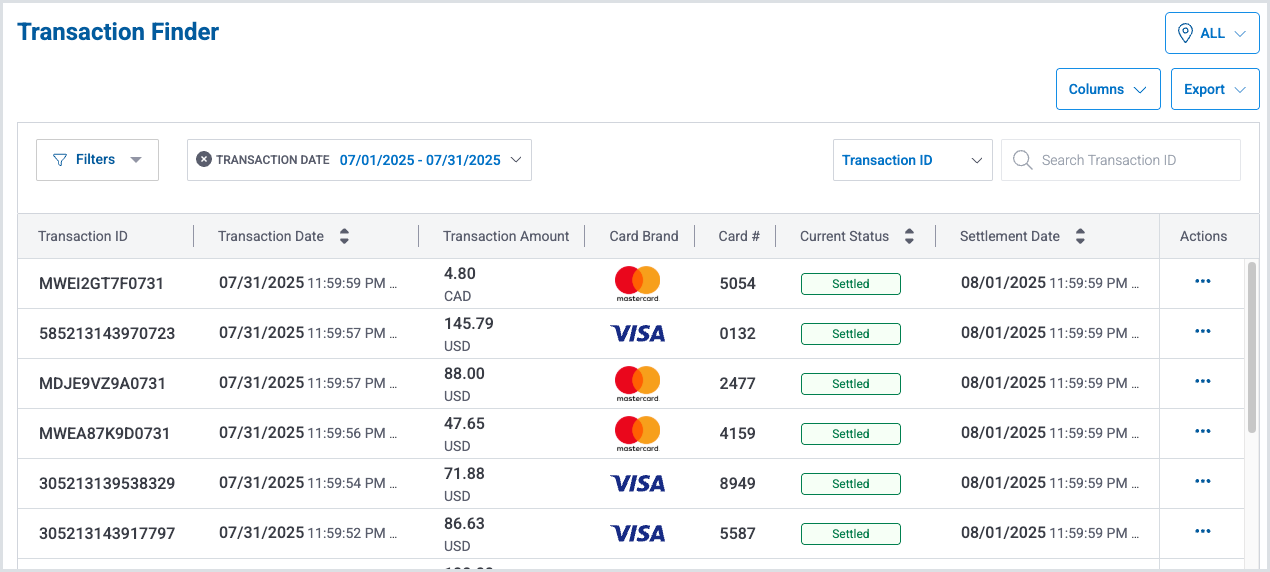
Task: Expand the Columns dropdown
Action: [x=1107, y=89]
